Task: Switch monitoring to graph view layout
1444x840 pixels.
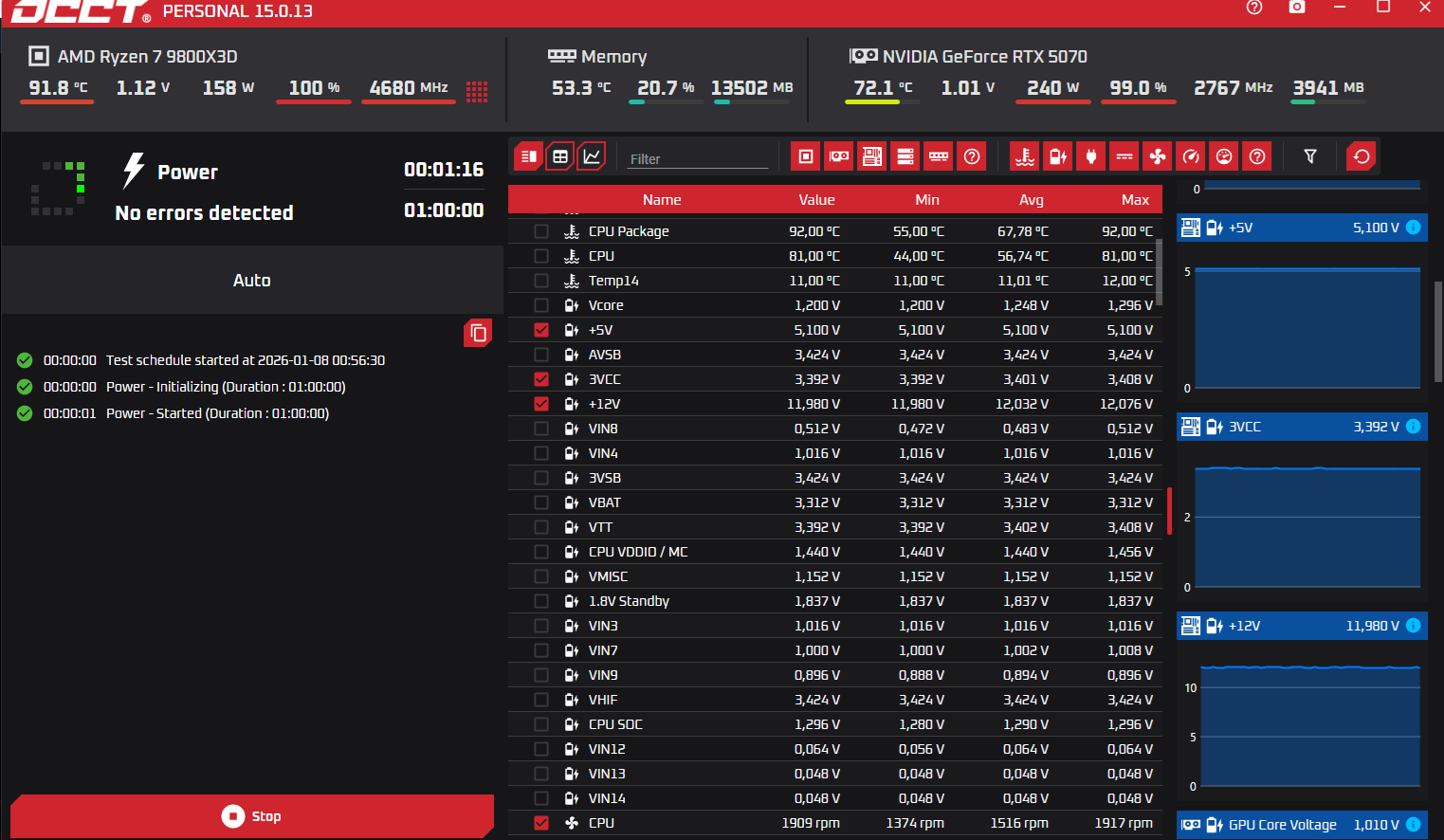Action: pos(592,156)
